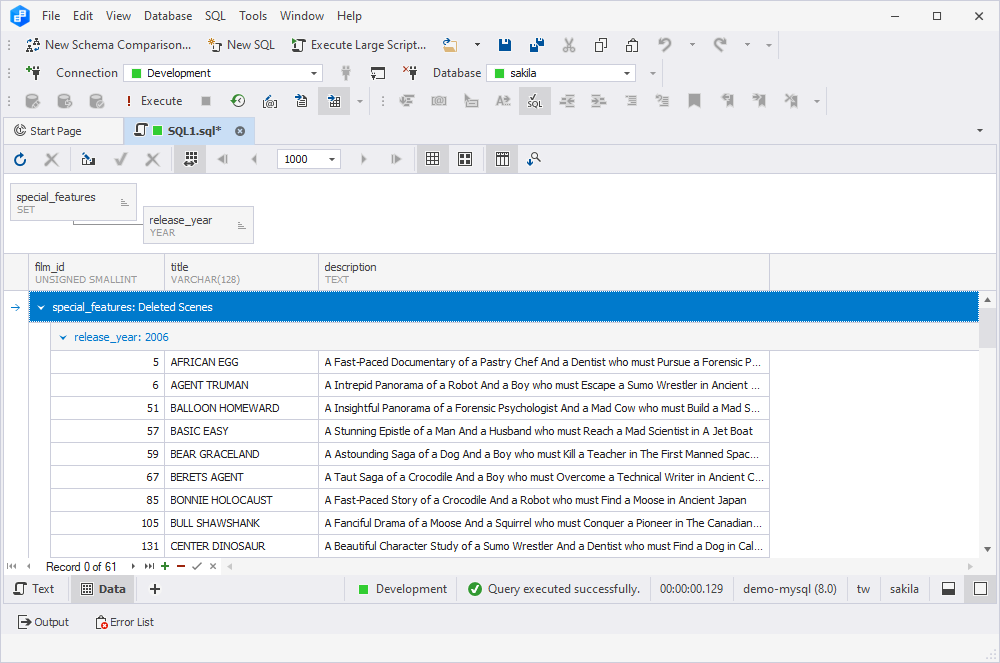Click the Redo arrow icon
Image resolution: width=1000 pixels, height=663 pixels.
click(720, 45)
